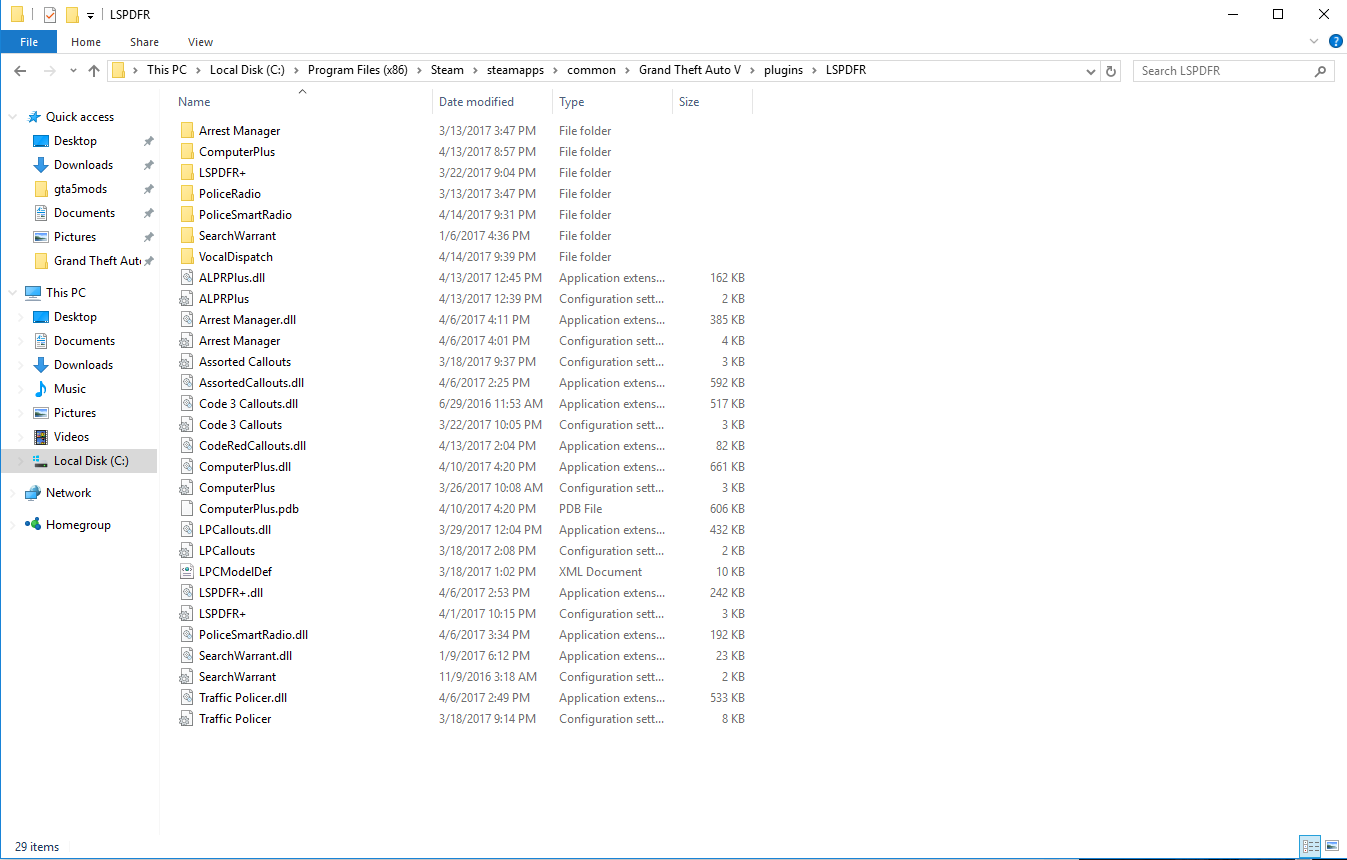Viewport: 1347px width, 860px height.
Task: Select the LSPDFR+.dll file
Action: point(231,593)
